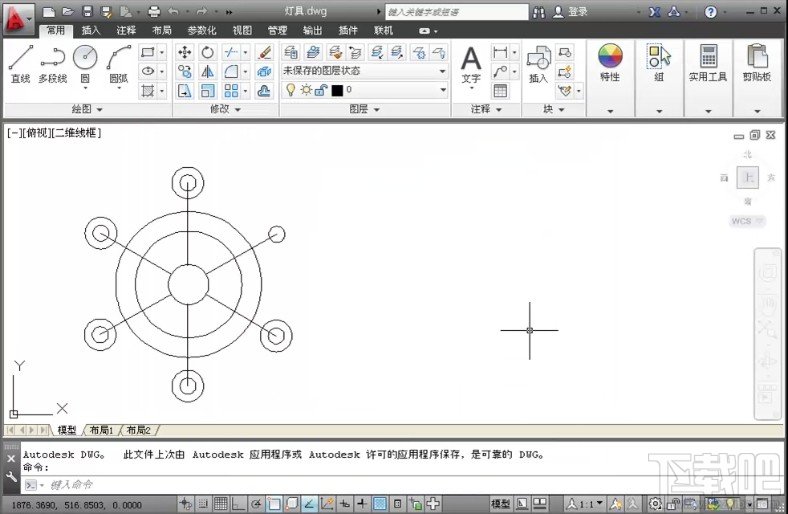
Task: Toggle Polar tracking in status bar
Action: [x=256, y=503]
